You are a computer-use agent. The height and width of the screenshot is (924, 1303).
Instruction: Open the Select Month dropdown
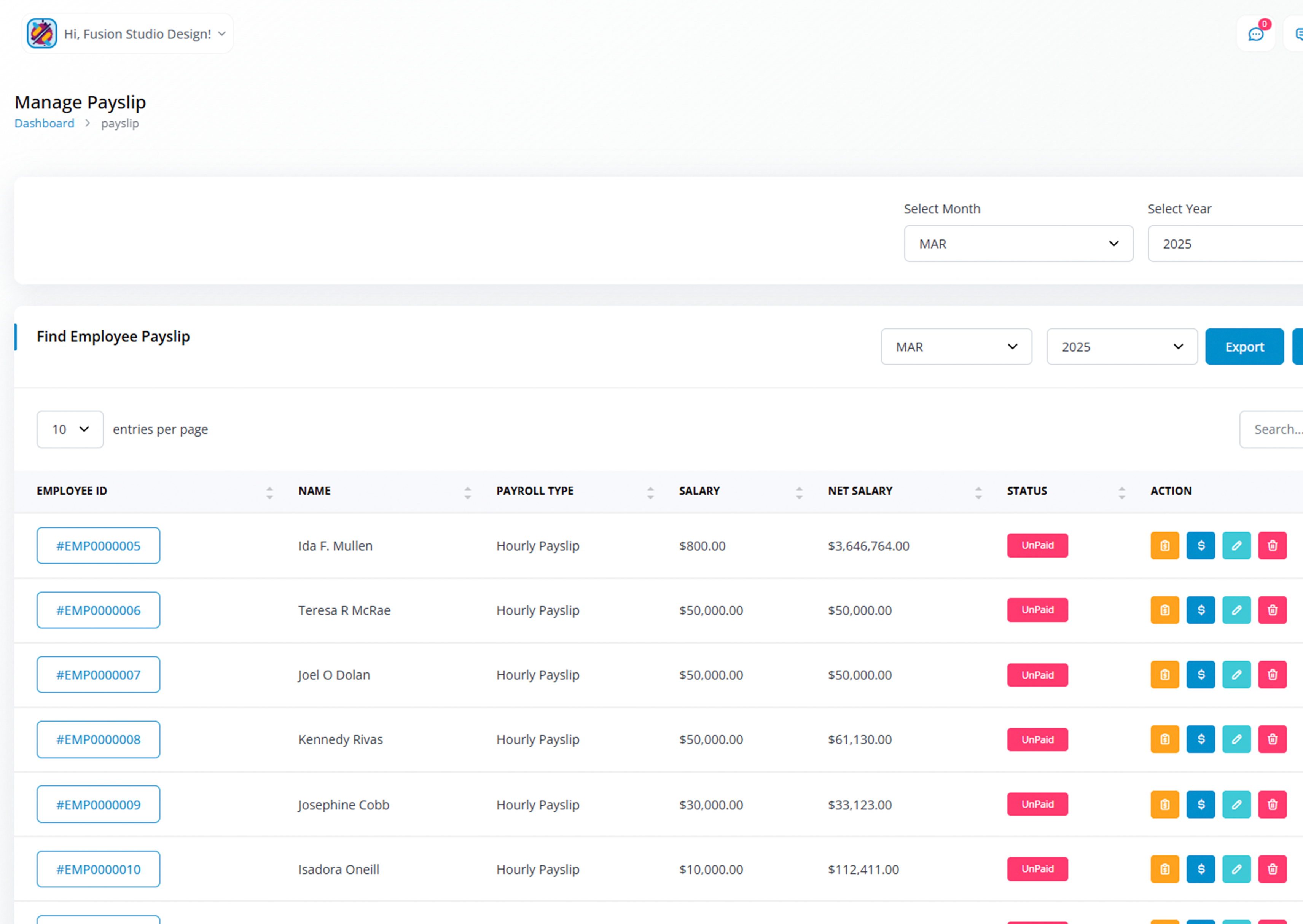click(1018, 244)
